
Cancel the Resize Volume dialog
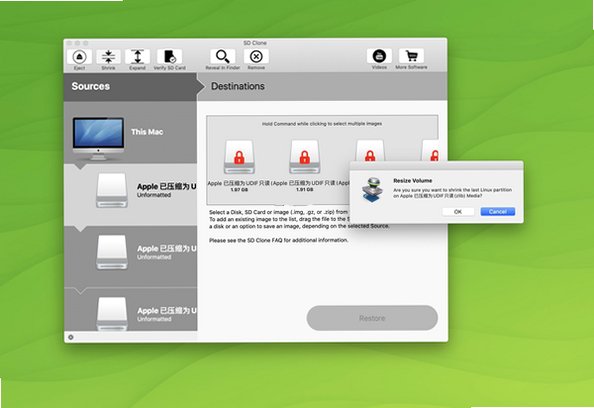497,212
